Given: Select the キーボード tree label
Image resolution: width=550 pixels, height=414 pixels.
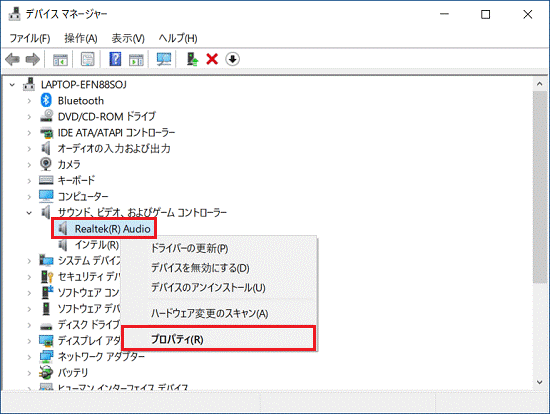Looking at the screenshot, I should pos(76,180).
